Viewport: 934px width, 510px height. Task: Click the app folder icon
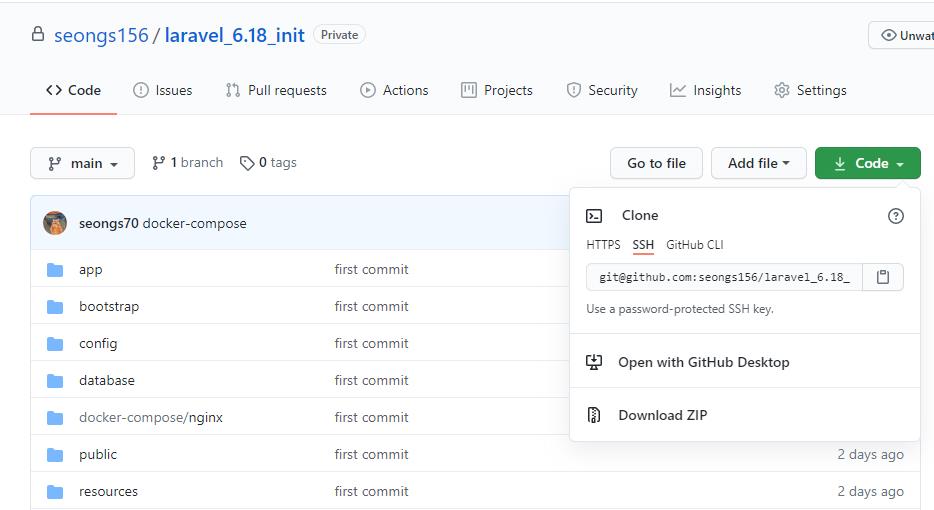(x=55, y=270)
